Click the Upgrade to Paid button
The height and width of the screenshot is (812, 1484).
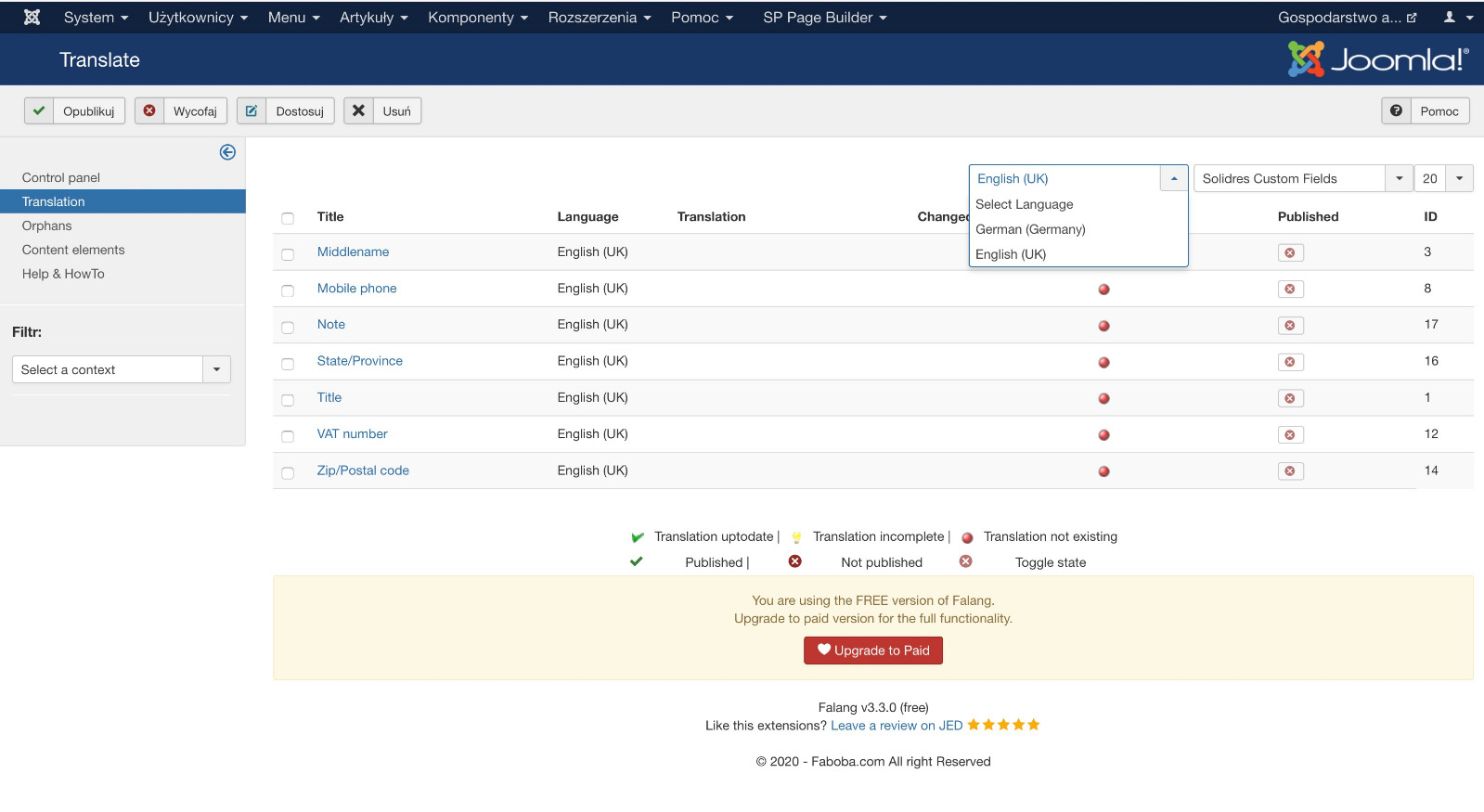coord(872,651)
